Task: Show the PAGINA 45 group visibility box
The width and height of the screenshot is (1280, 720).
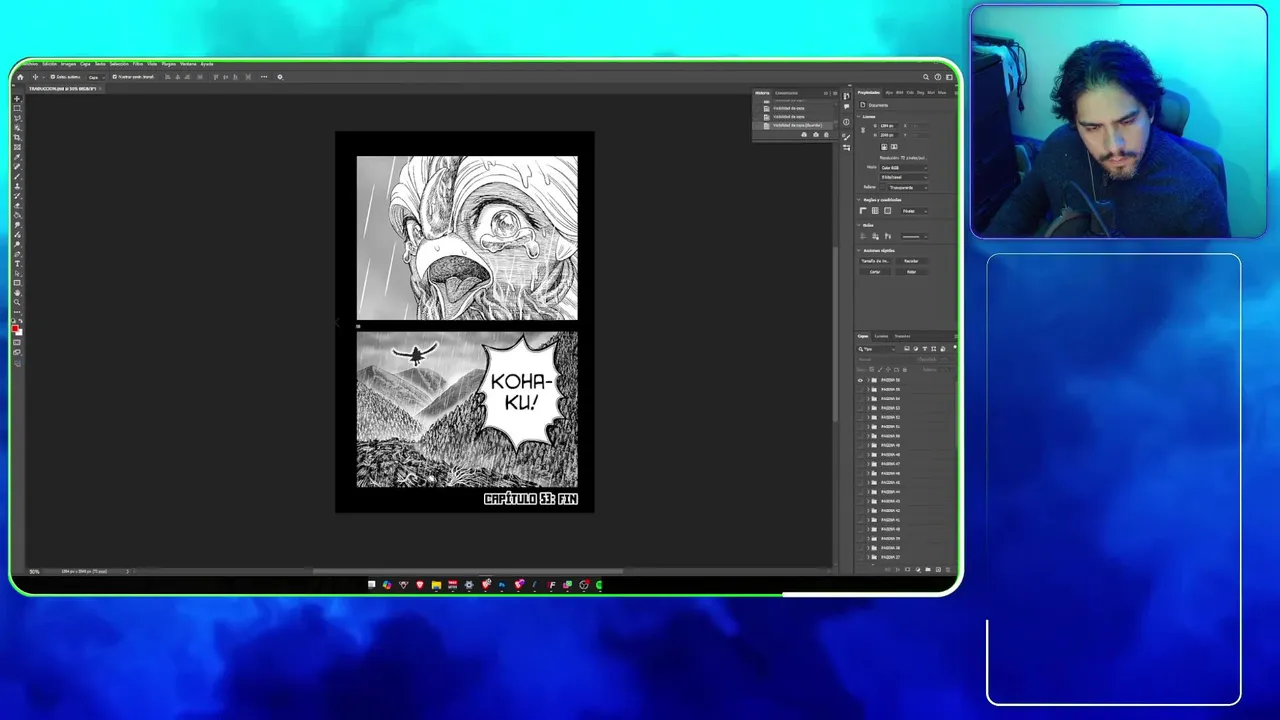Action: click(x=860, y=483)
